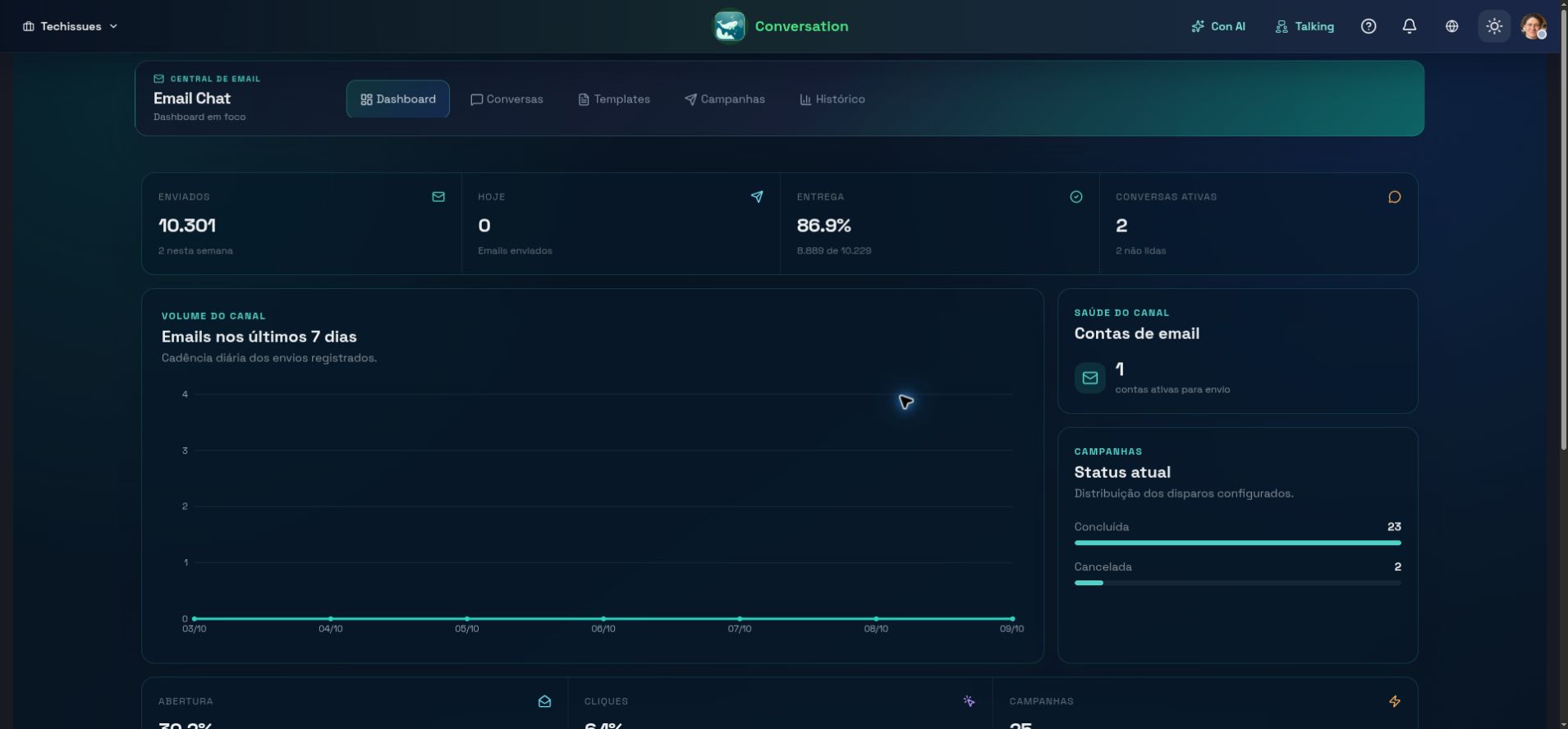
Task: Expand the Techissues workspace dropdown
Action: pyautogui.click(x=71, y=26)
